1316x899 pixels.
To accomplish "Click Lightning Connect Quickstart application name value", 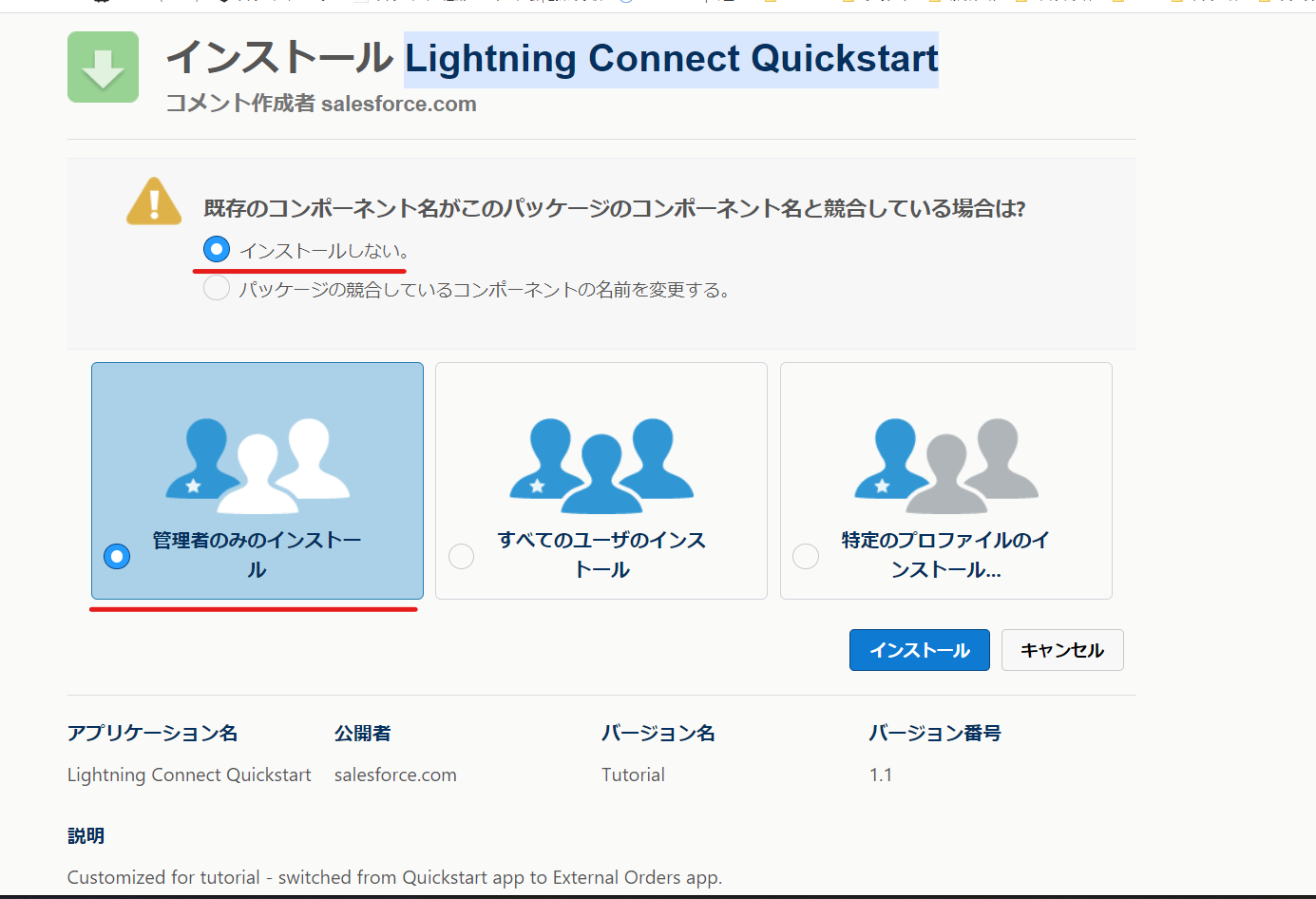I will (189, 775).
